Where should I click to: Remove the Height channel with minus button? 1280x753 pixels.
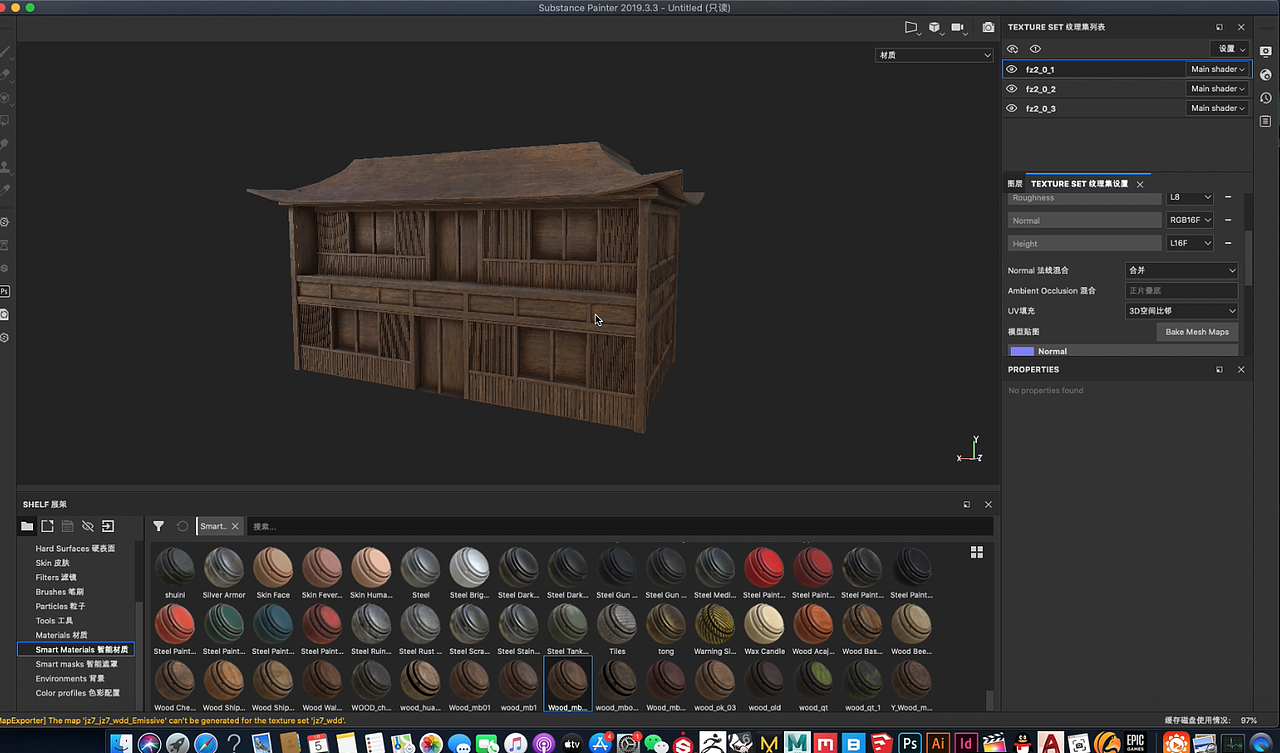tap(1228, 243)
